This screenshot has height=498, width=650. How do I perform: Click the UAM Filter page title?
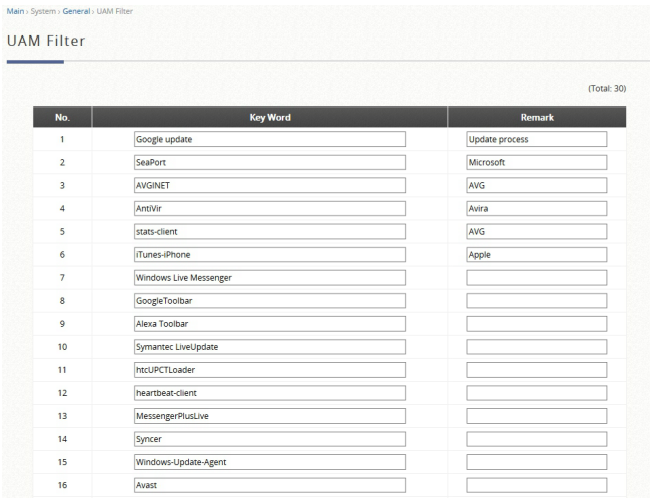click(x=46, y=41)
